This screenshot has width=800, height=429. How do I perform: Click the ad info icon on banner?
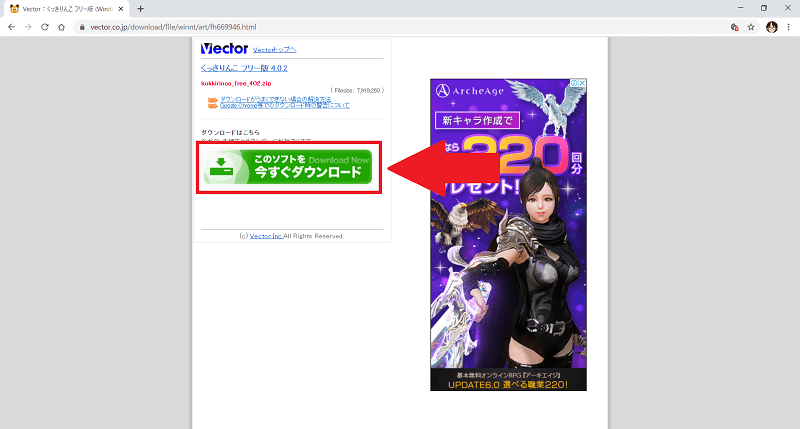[x=574, y=83]
